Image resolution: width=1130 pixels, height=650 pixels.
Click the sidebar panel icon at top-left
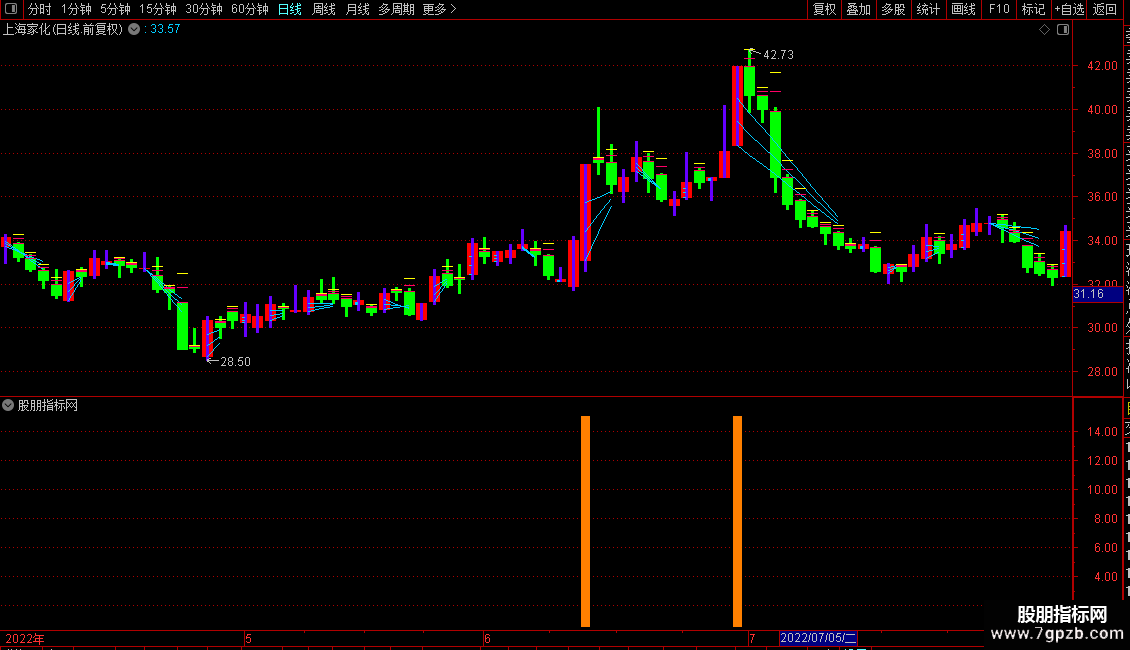(11, 9)
